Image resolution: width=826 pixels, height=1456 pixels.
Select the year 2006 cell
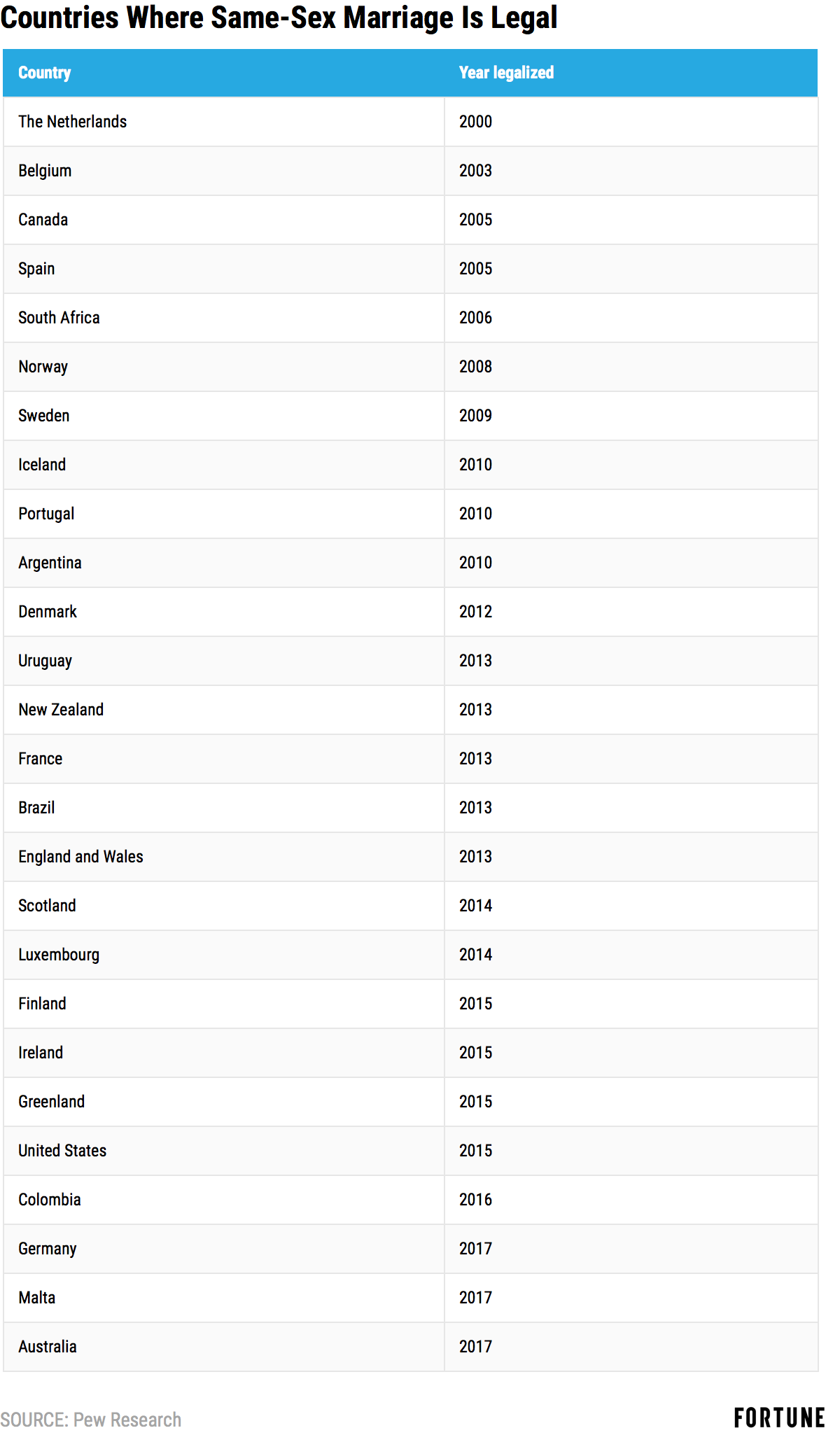point(475,318)
